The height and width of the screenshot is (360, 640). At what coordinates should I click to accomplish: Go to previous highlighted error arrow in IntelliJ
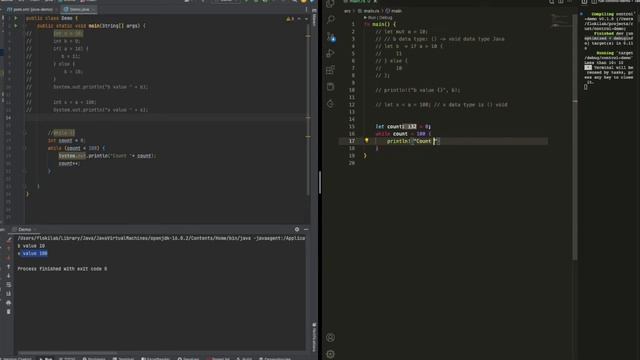[299, 19]
